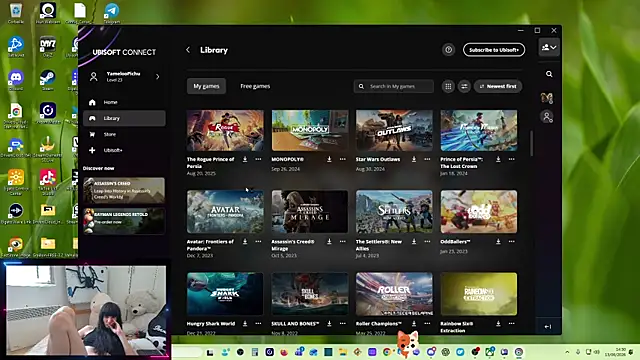Collapse the right sidebar arrow icon
Viewport: 640px width, 360px height.
tap(548, 327)
